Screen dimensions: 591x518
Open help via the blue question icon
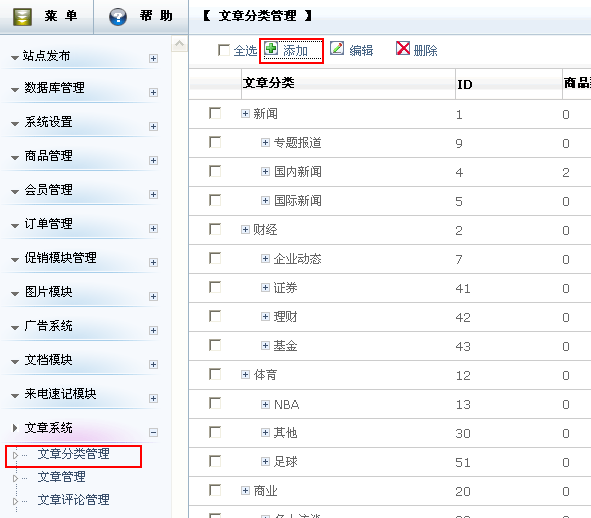tap(118, 17)
